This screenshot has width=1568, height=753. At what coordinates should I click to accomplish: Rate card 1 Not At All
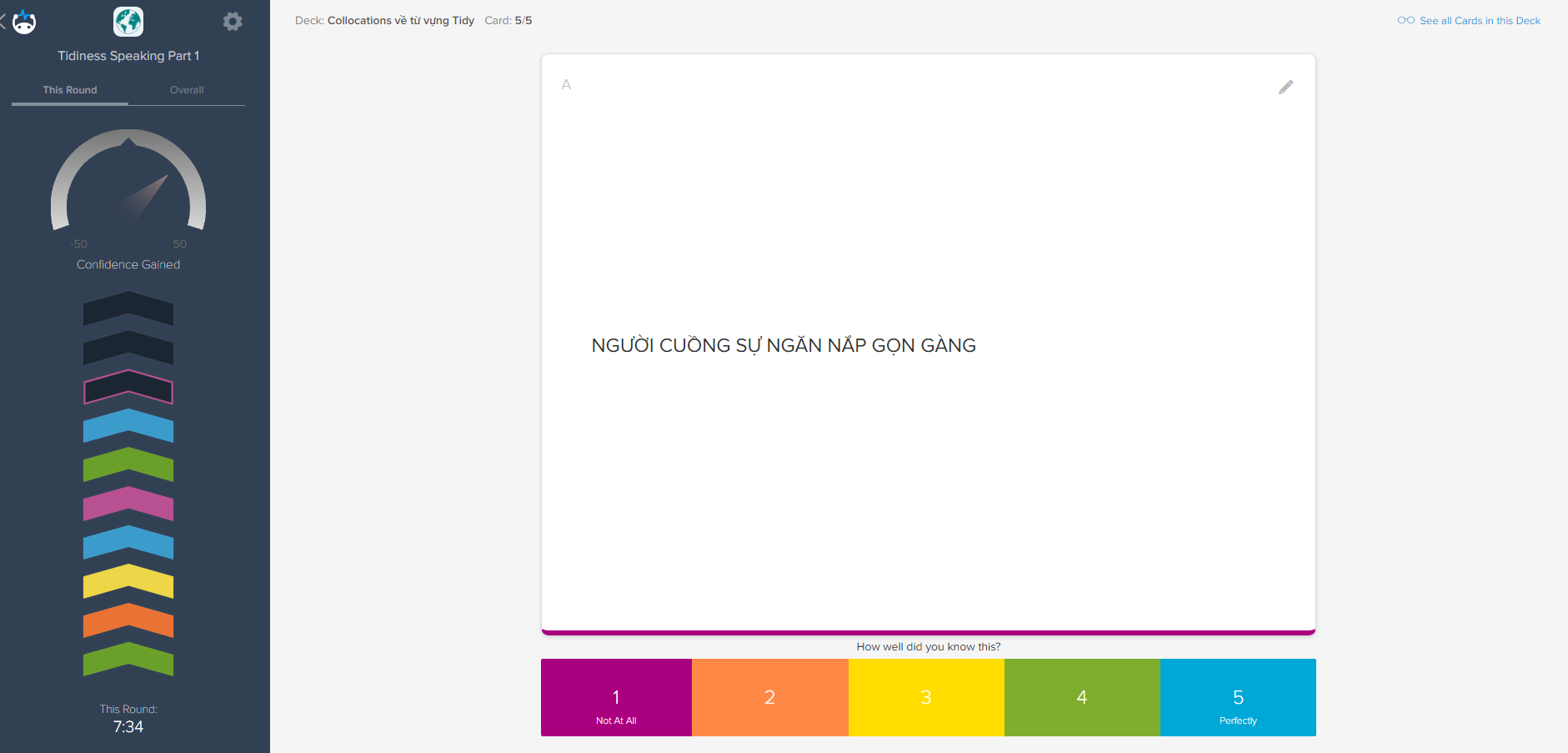pyautogui.click(x=616, y=698)
